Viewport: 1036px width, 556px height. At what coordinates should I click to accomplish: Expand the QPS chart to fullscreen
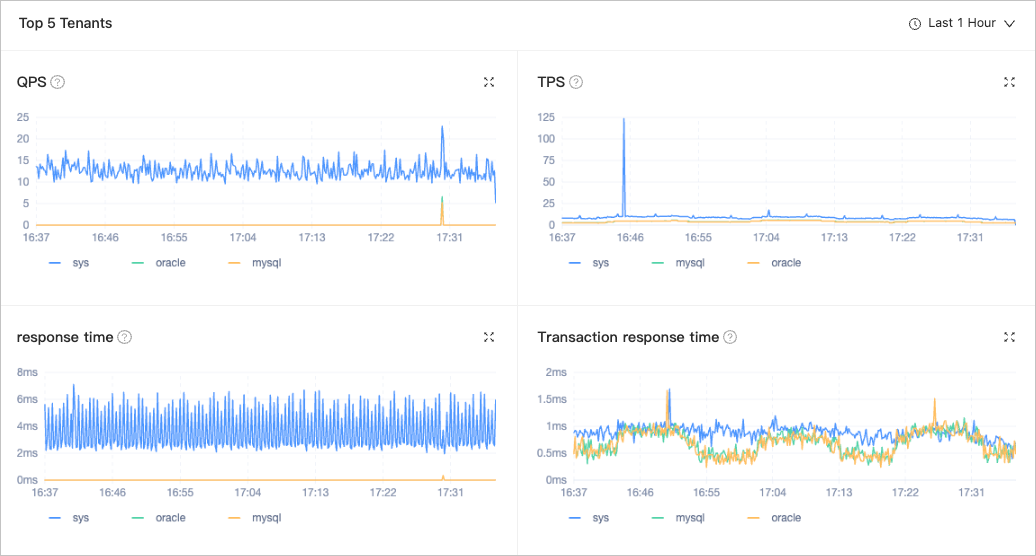pyautogui.click(x=489, y=82)
